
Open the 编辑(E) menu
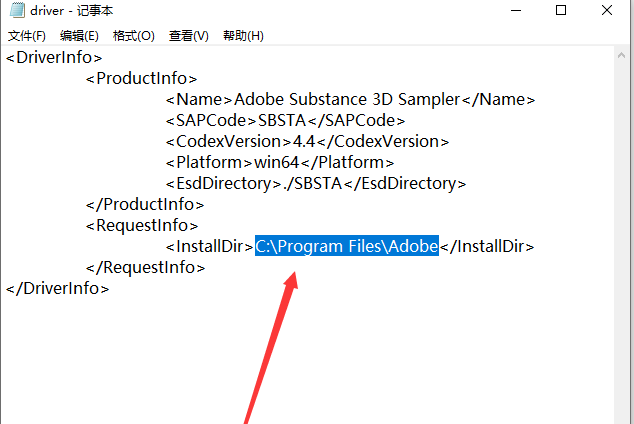[x=79, y=36]
